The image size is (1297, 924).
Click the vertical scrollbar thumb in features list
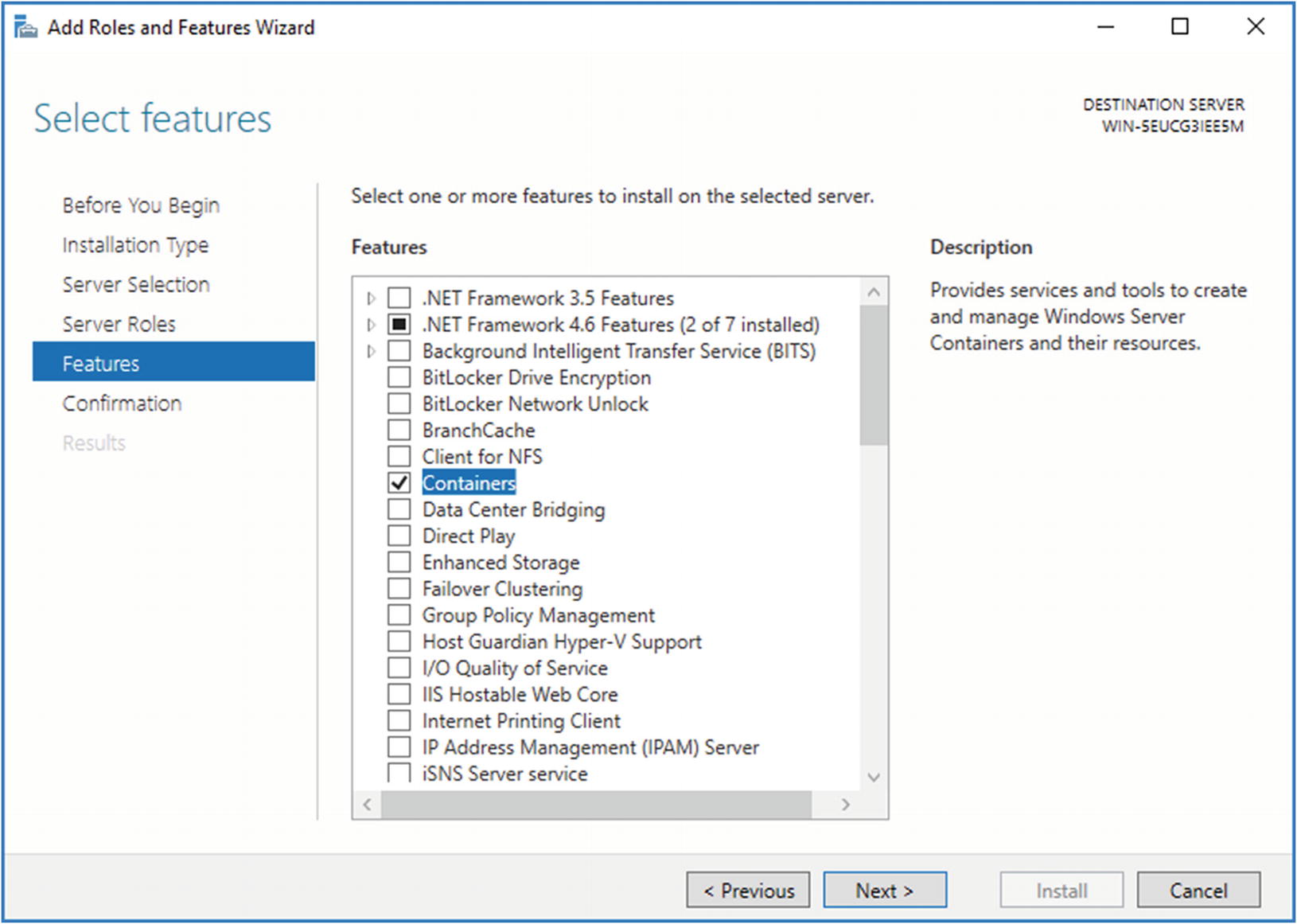point(874,376)
